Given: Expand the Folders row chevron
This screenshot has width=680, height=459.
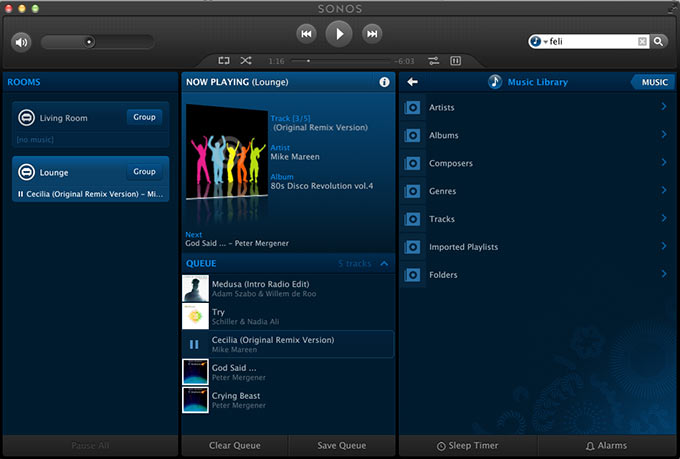Looking at the screenshot, I should pyautogui.click(x=664, y=274).
